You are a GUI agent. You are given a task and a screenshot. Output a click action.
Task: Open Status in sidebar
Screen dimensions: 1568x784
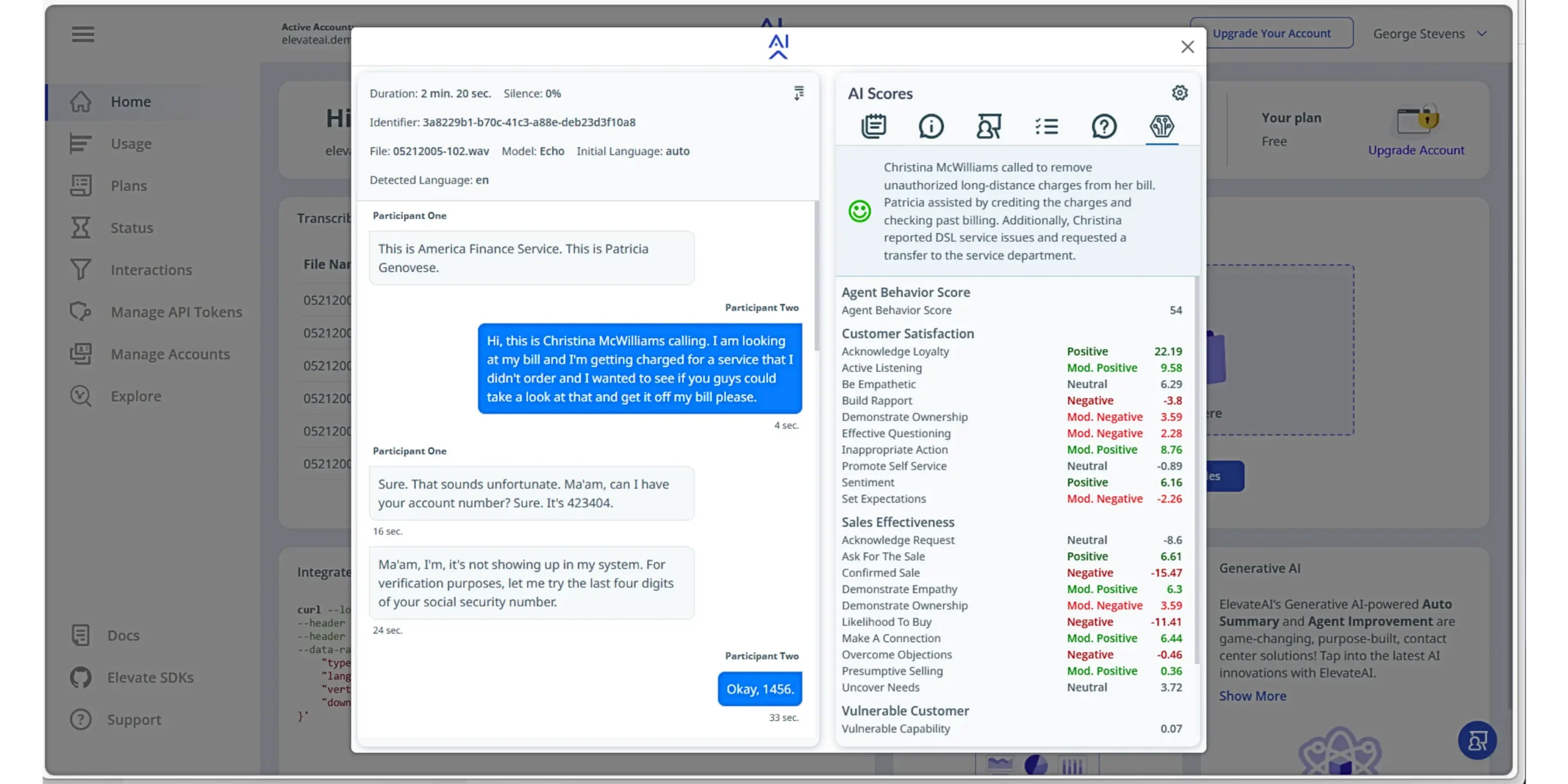click(132, 228)
